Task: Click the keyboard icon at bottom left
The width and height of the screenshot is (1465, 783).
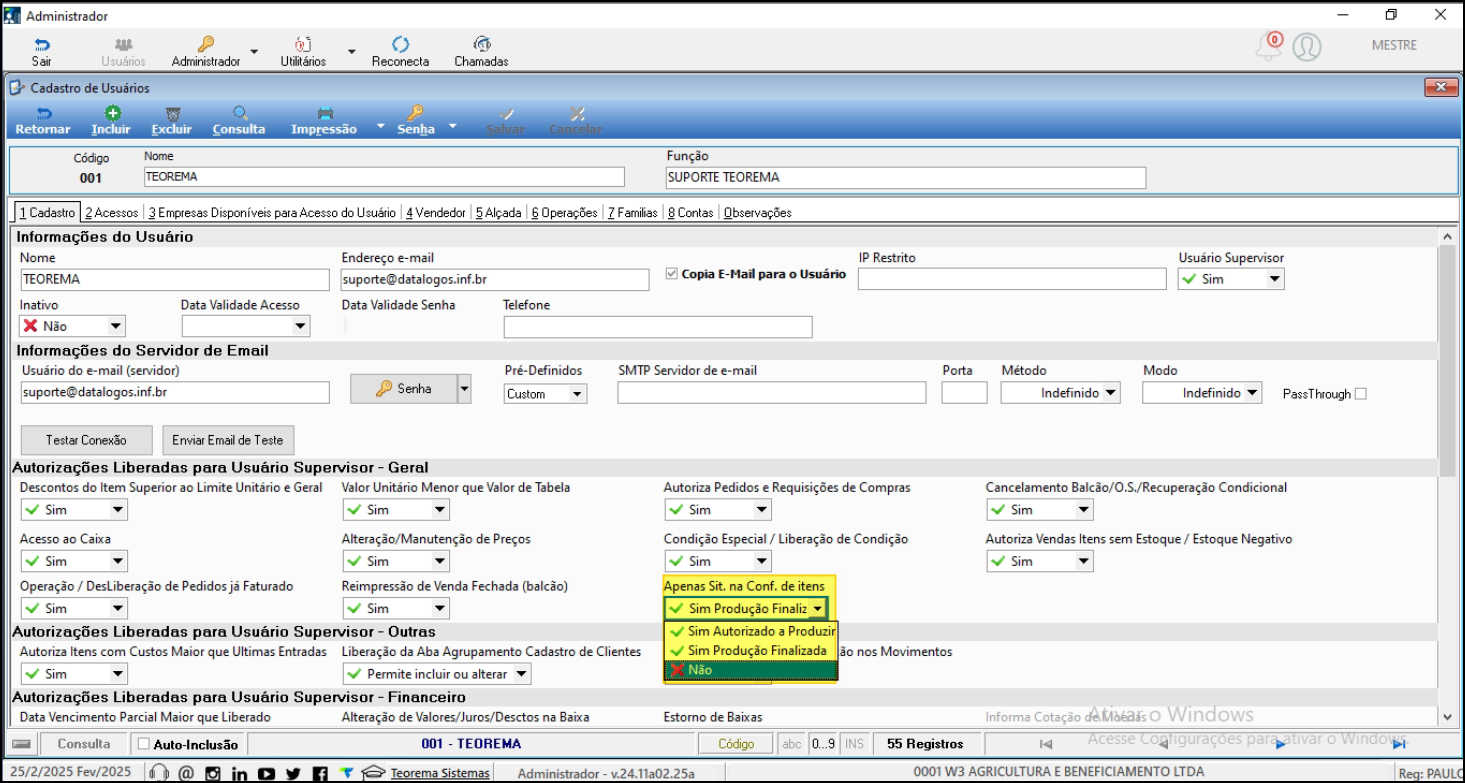Action: pyautogui.click(x=22, y=744)
